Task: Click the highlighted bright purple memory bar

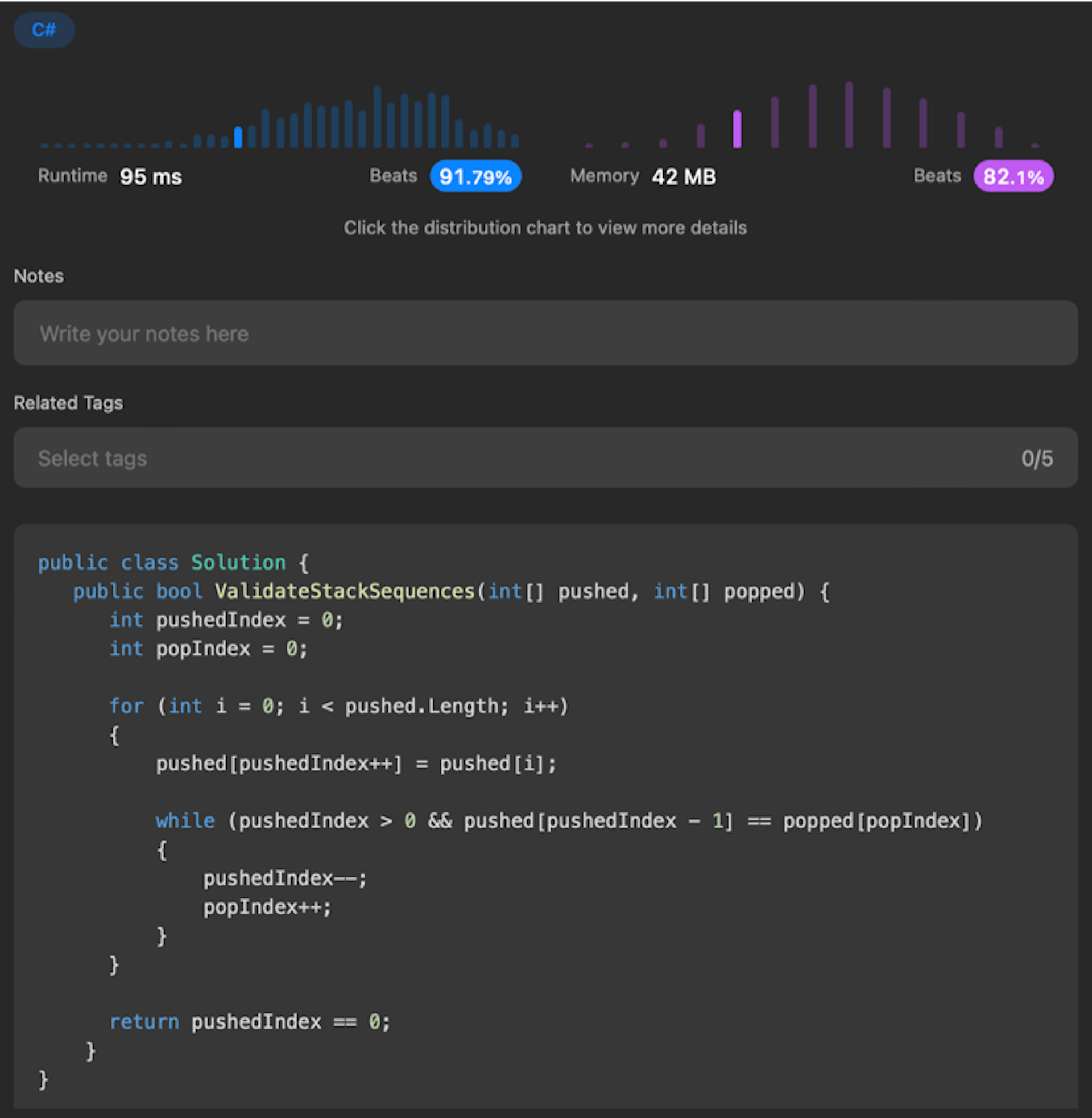Action: point(737,129)
